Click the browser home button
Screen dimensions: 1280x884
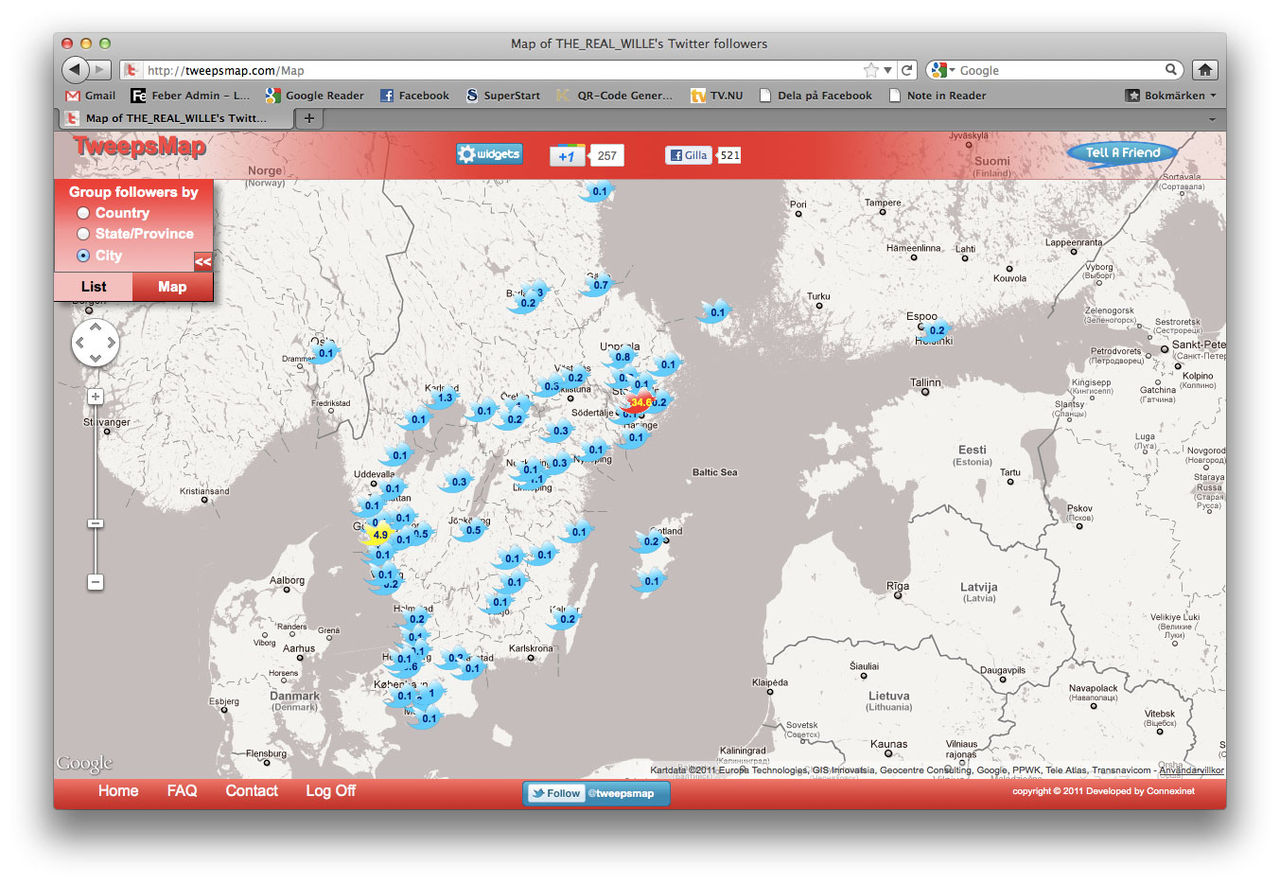pyautogui.click(x=1205, y=70)
